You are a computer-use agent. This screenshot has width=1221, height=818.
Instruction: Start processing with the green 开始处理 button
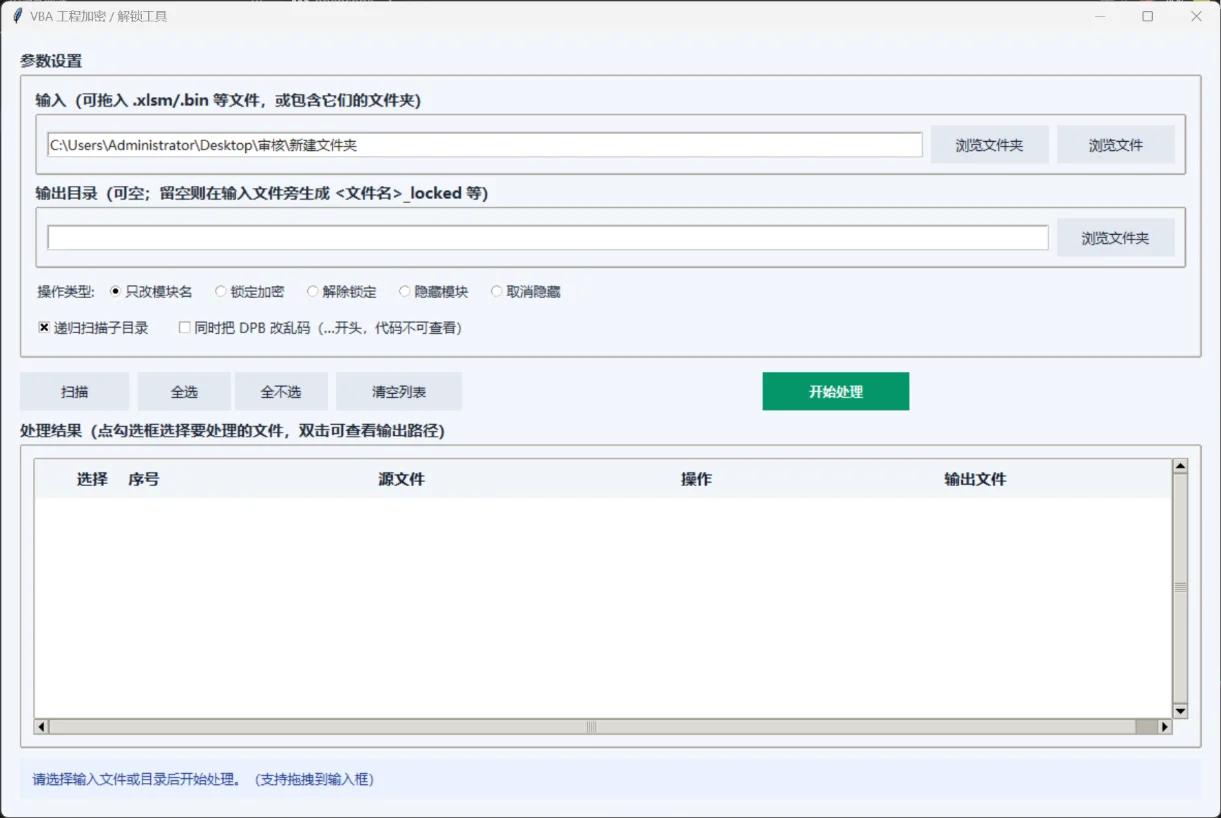(836, 391)
